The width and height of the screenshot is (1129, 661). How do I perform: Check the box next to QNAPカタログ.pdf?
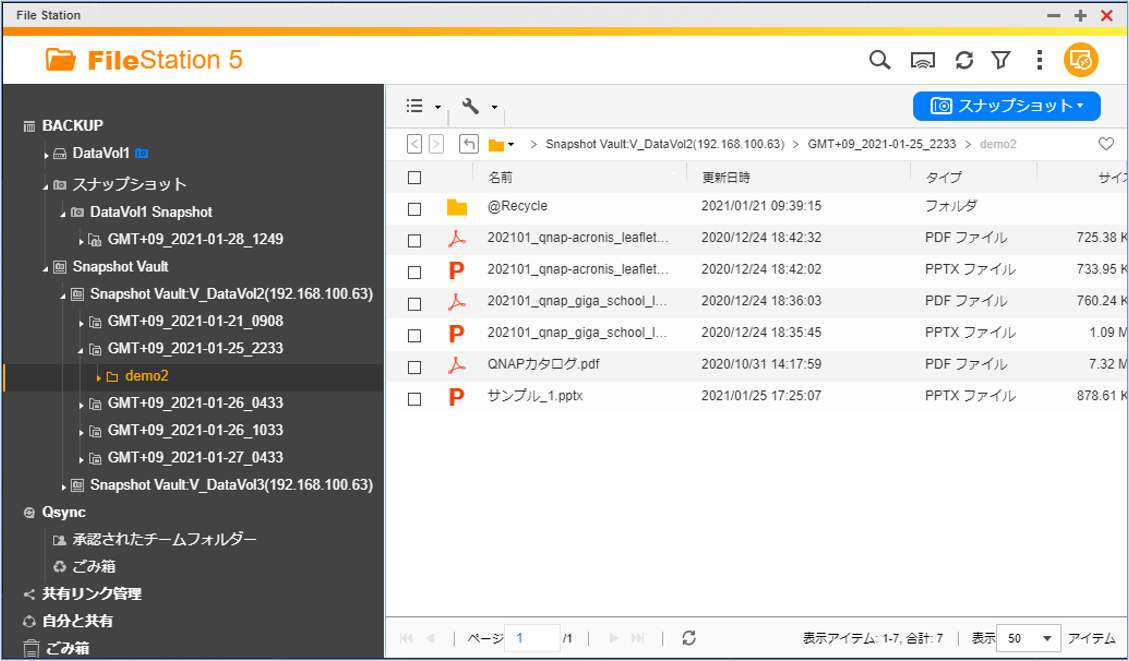pos(415,367)
